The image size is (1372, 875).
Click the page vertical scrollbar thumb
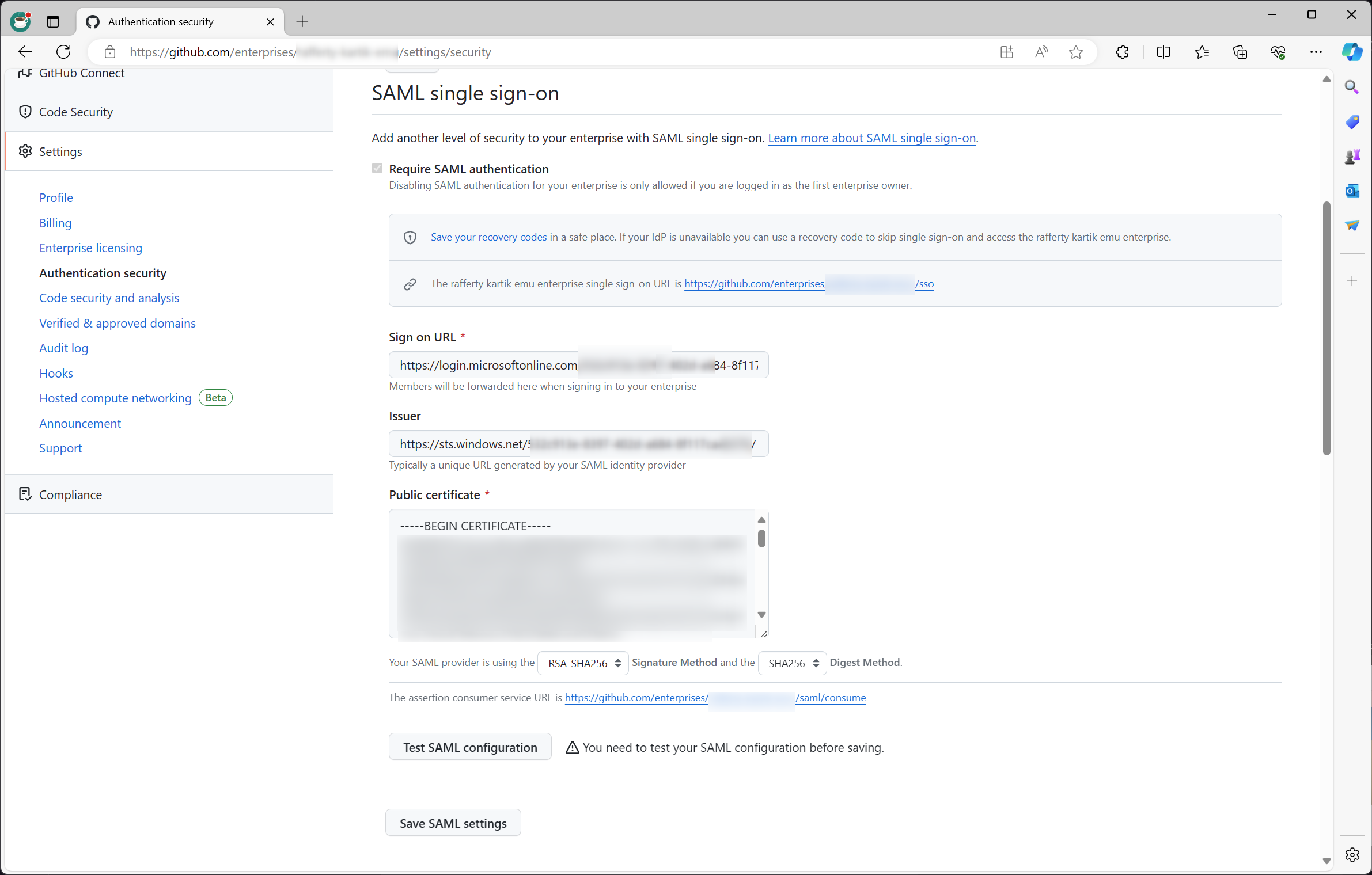point(1326,328)
